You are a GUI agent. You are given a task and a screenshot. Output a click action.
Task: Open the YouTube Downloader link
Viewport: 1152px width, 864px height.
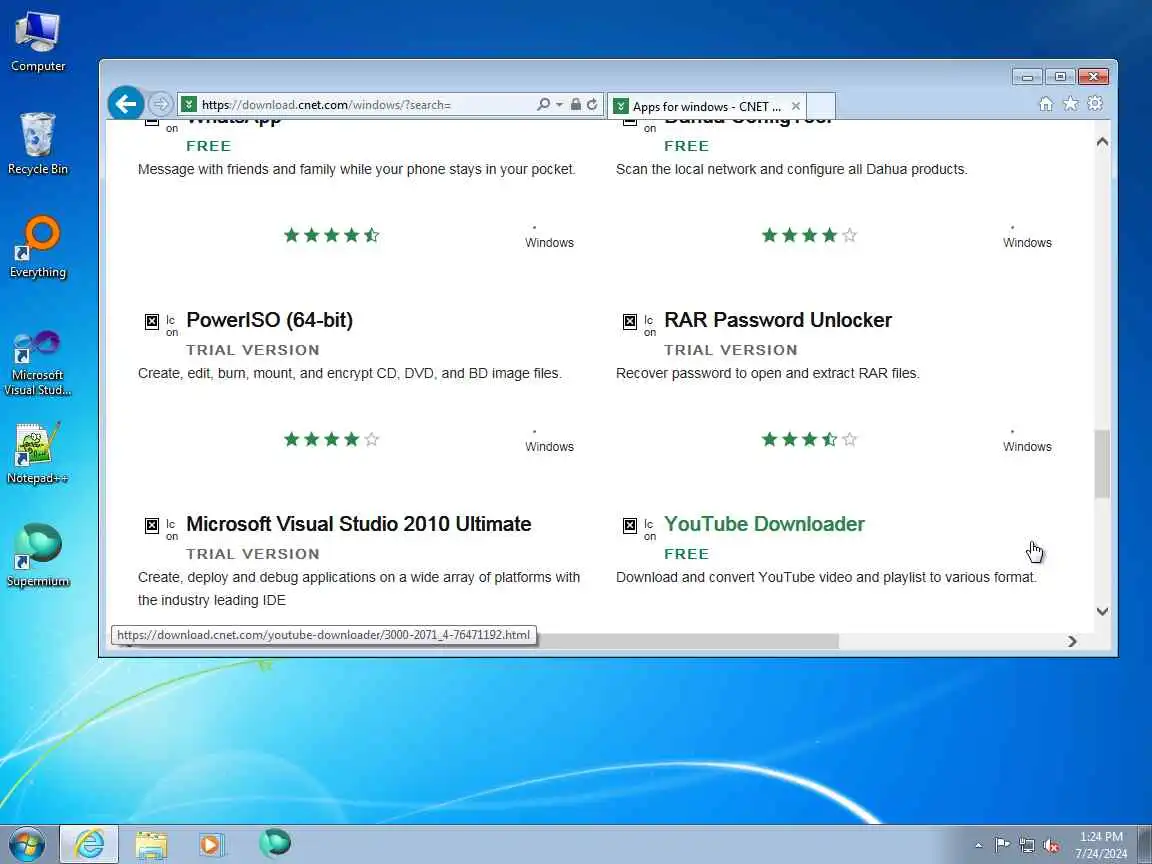(x=764, y=524)
